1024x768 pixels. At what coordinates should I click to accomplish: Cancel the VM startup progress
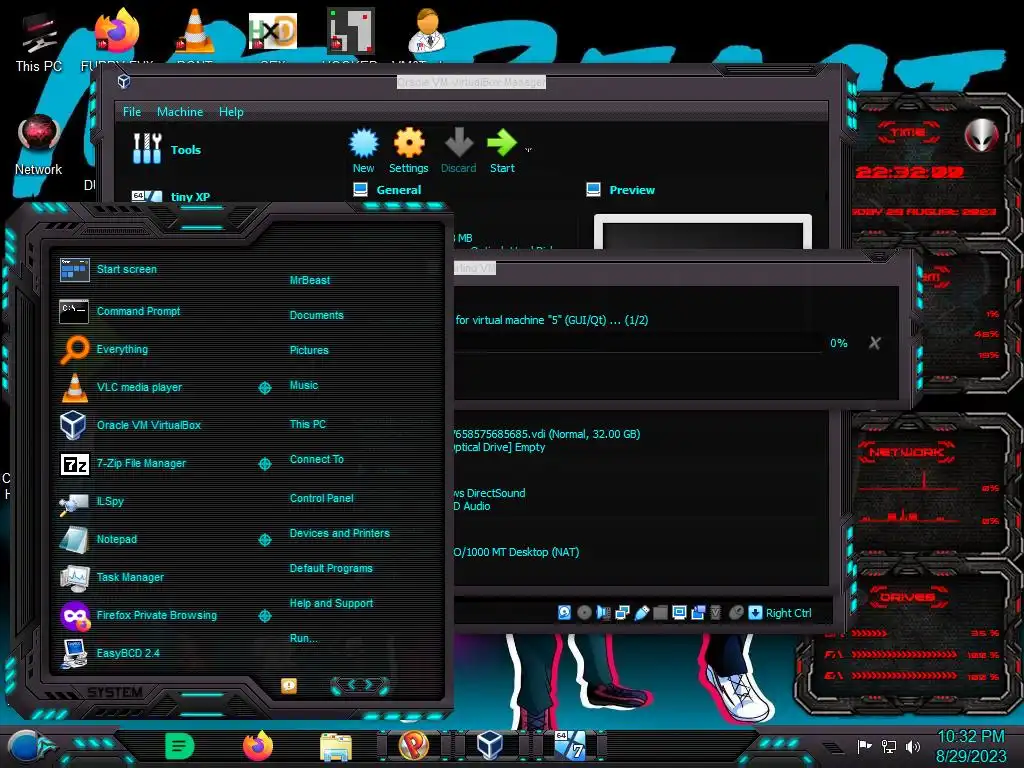pos(874,343)
